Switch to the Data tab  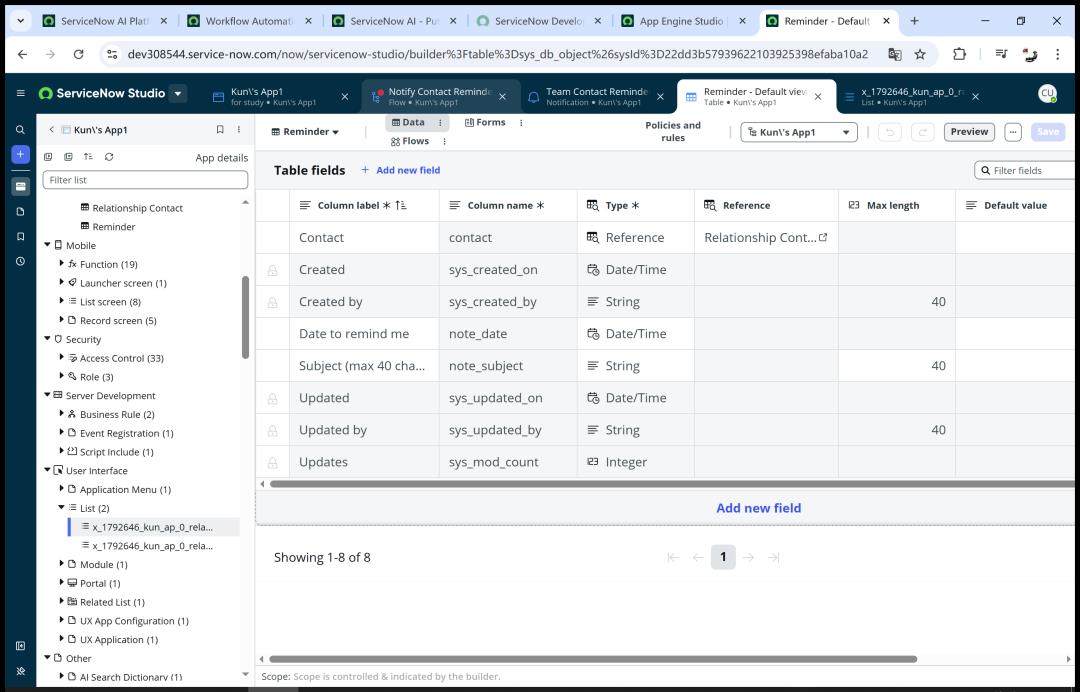point(408,123)
